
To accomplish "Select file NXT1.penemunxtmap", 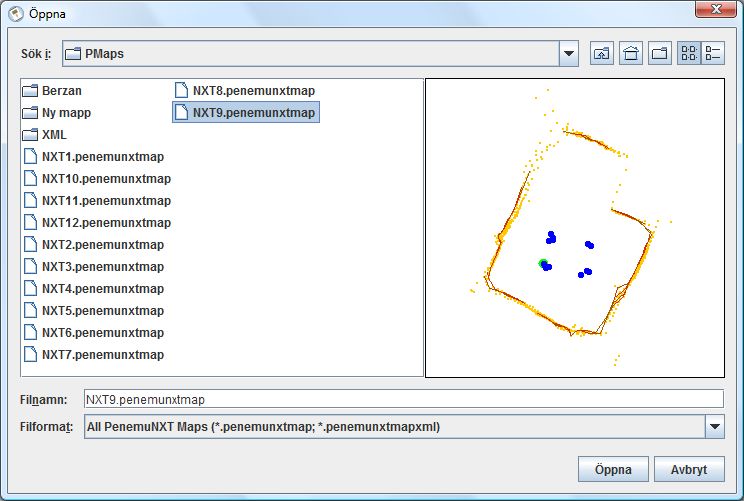I will 93,157.
